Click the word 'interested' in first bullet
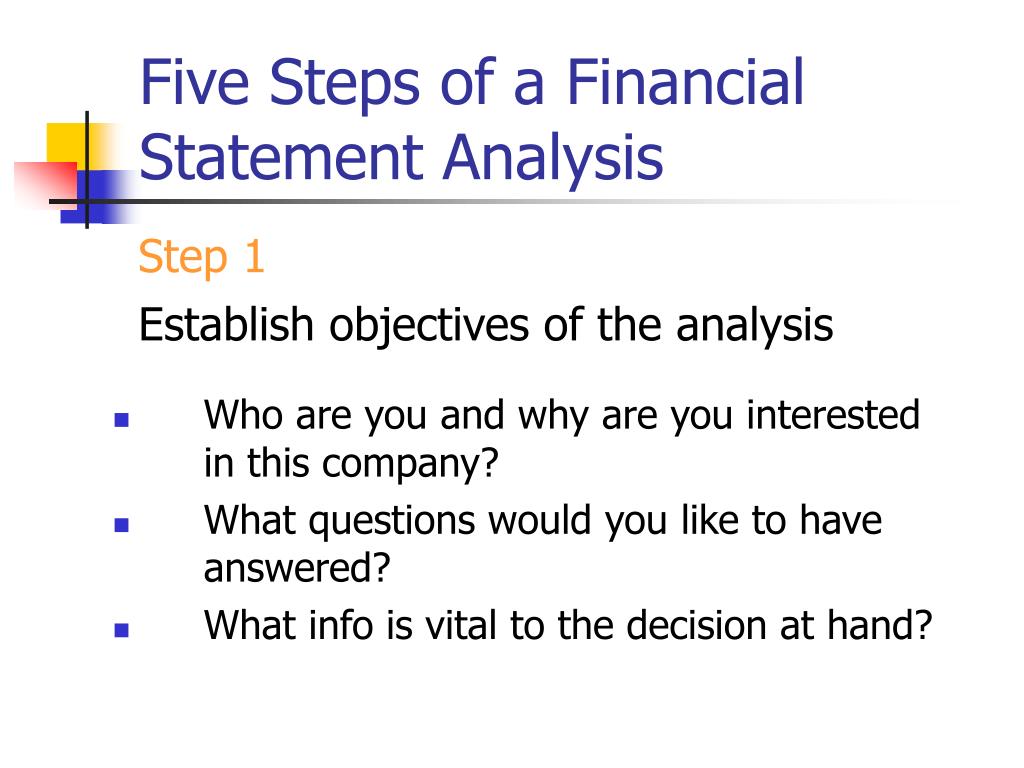Viewport: 1024px width, 768px height. (x=833, y=415)
